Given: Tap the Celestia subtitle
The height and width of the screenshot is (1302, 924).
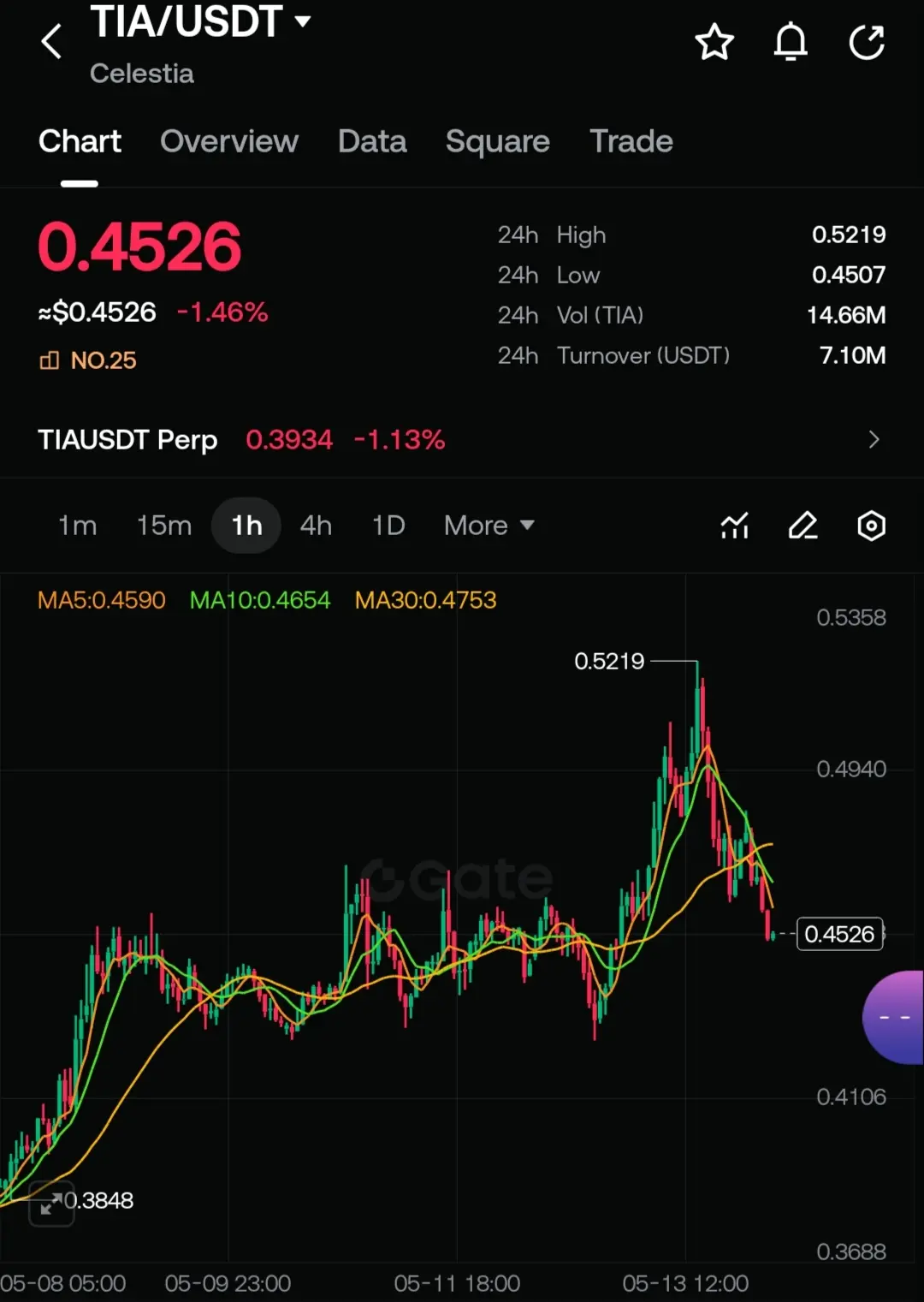Looking at the screenshot, I should (x=142, y=74).
